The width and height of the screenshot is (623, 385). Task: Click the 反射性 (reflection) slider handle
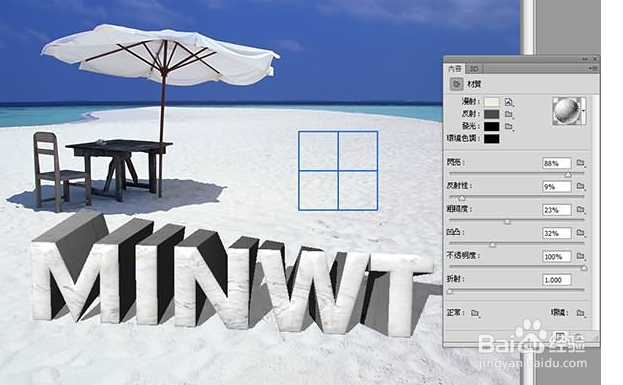[462, 198]
